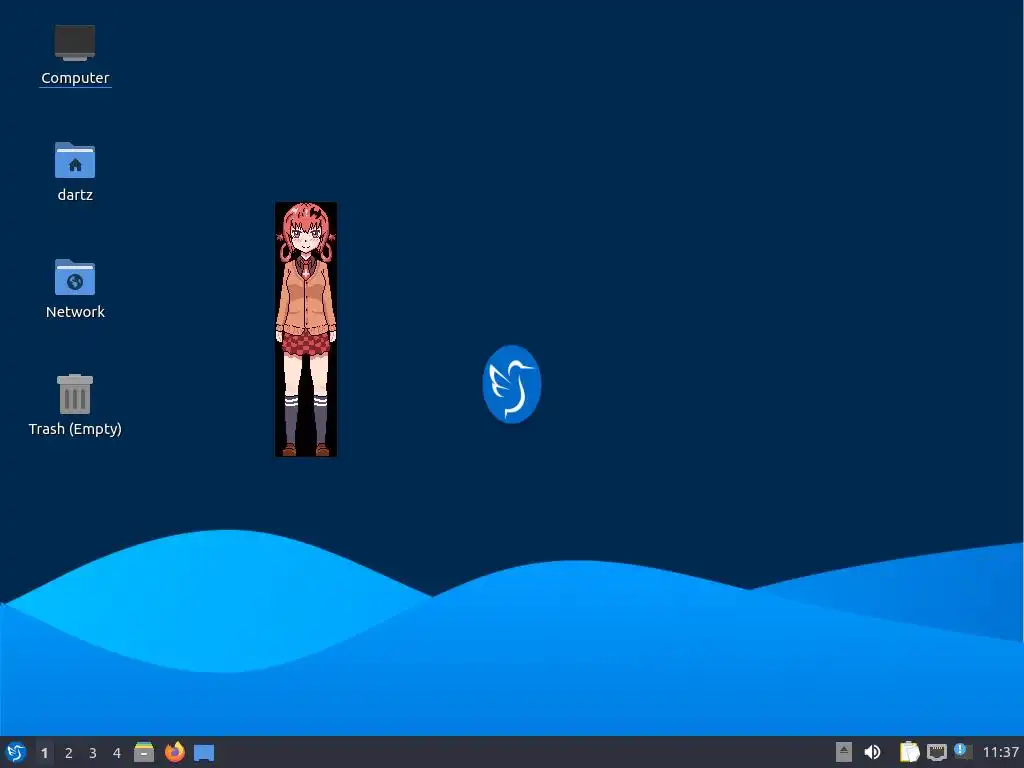The image size is (1024, 768).
Task: Launch Firefox from the panel
Action: (174, 752)
